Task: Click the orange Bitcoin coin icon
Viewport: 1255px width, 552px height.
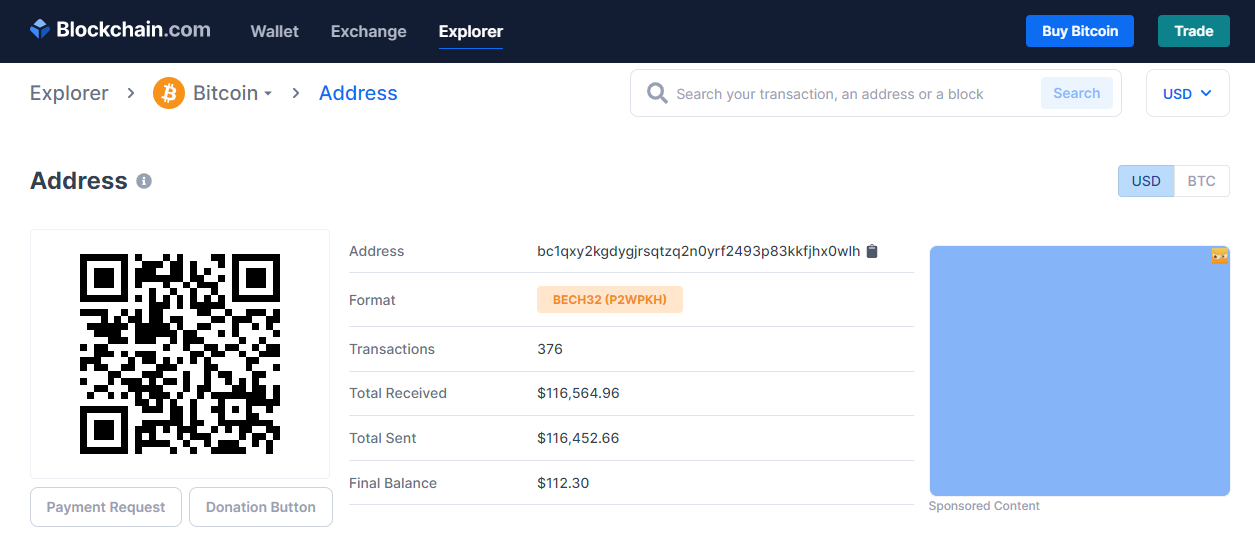Action: 169,93
